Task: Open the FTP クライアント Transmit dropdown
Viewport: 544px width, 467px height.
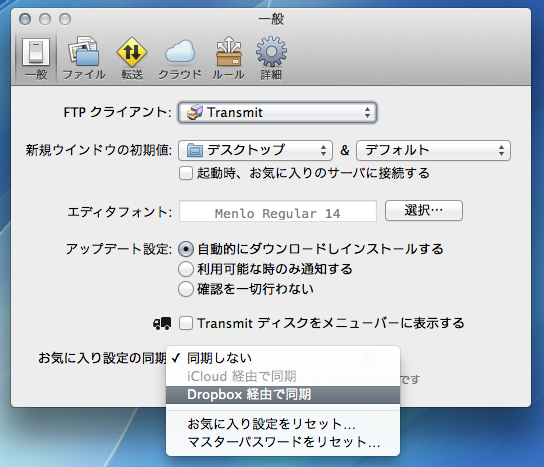Action: 277,112
